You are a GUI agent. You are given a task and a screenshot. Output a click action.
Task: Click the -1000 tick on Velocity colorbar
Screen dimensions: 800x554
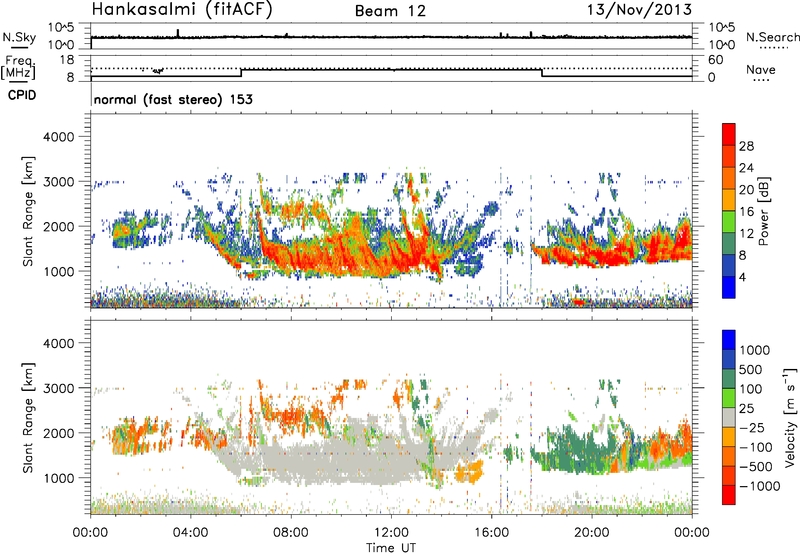pyautogui.click(x=759, y=486)
